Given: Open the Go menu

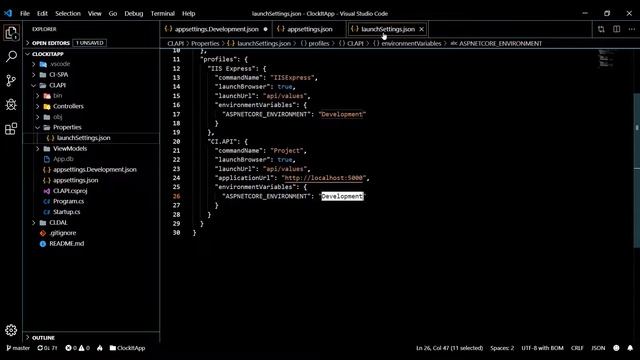Looking at the screenshot, I should click(113, 13).
